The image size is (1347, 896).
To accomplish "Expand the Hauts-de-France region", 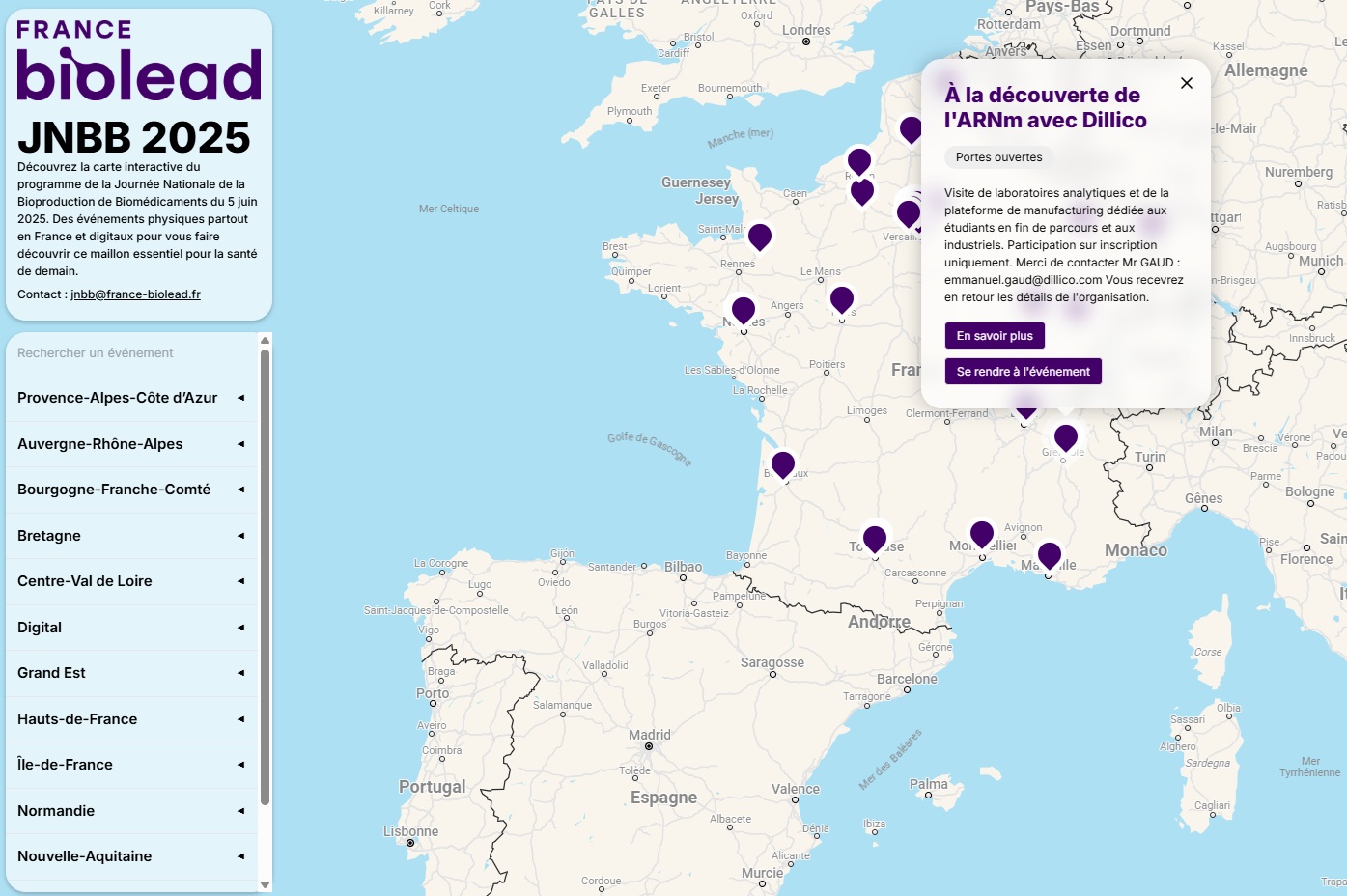I will [132, 719].
